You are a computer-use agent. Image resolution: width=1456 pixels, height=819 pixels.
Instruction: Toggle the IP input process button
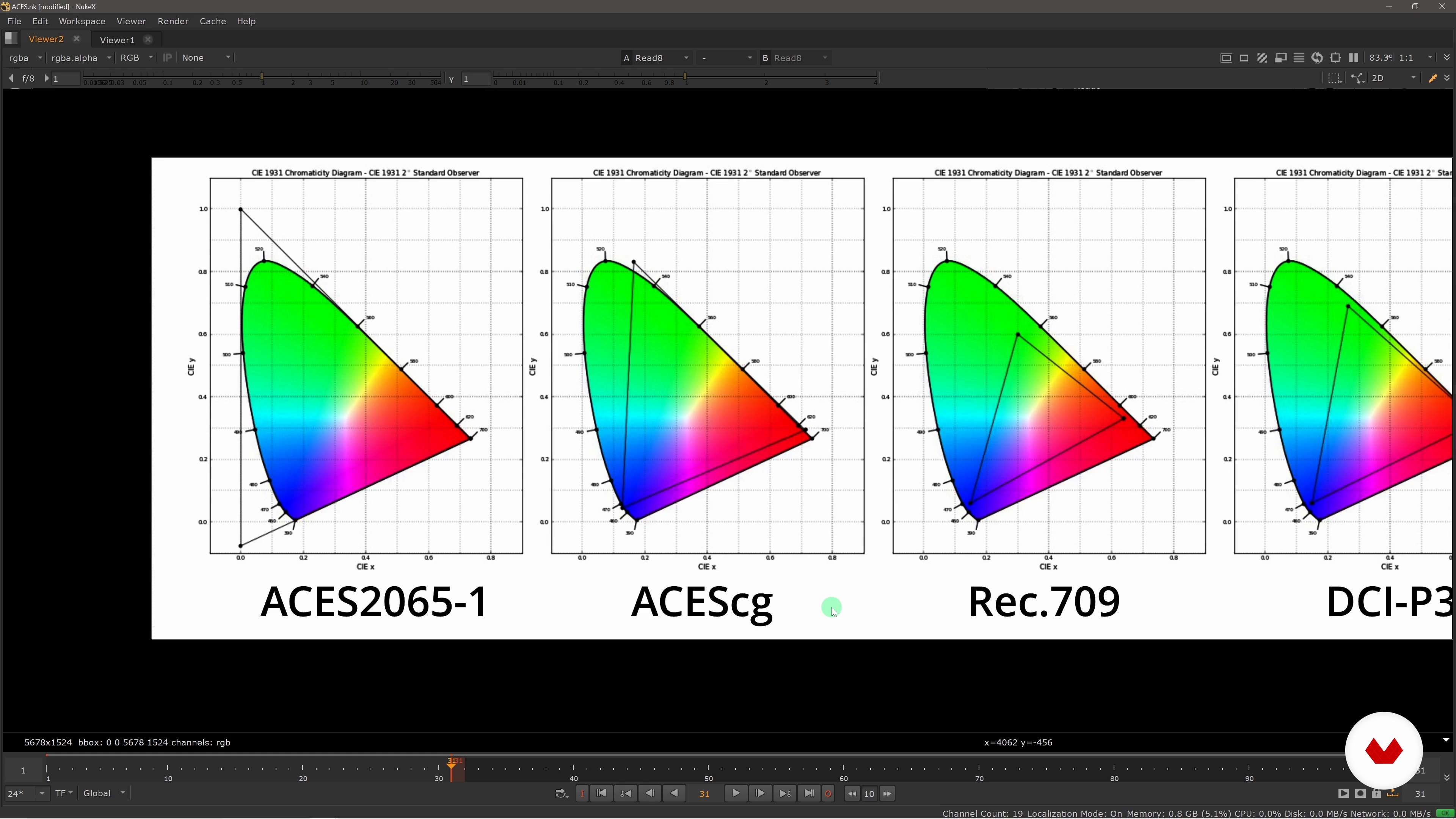point(167,58)
